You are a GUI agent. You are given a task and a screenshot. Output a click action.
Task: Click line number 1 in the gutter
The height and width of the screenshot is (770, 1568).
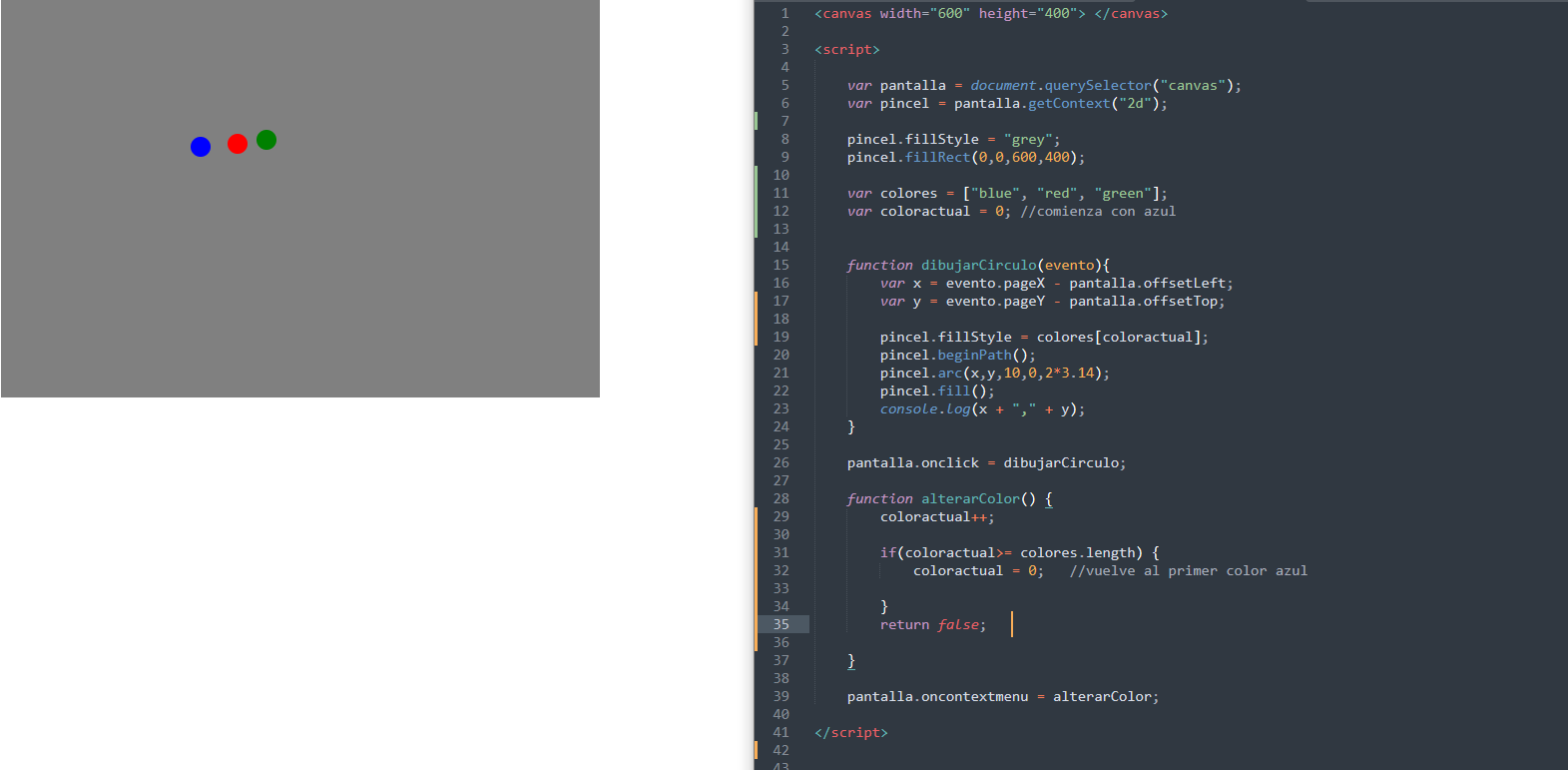click(785, 14)
